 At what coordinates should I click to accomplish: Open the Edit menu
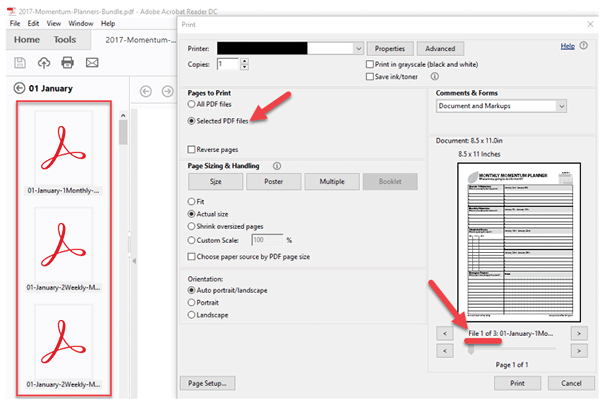[x=33, y=23]
